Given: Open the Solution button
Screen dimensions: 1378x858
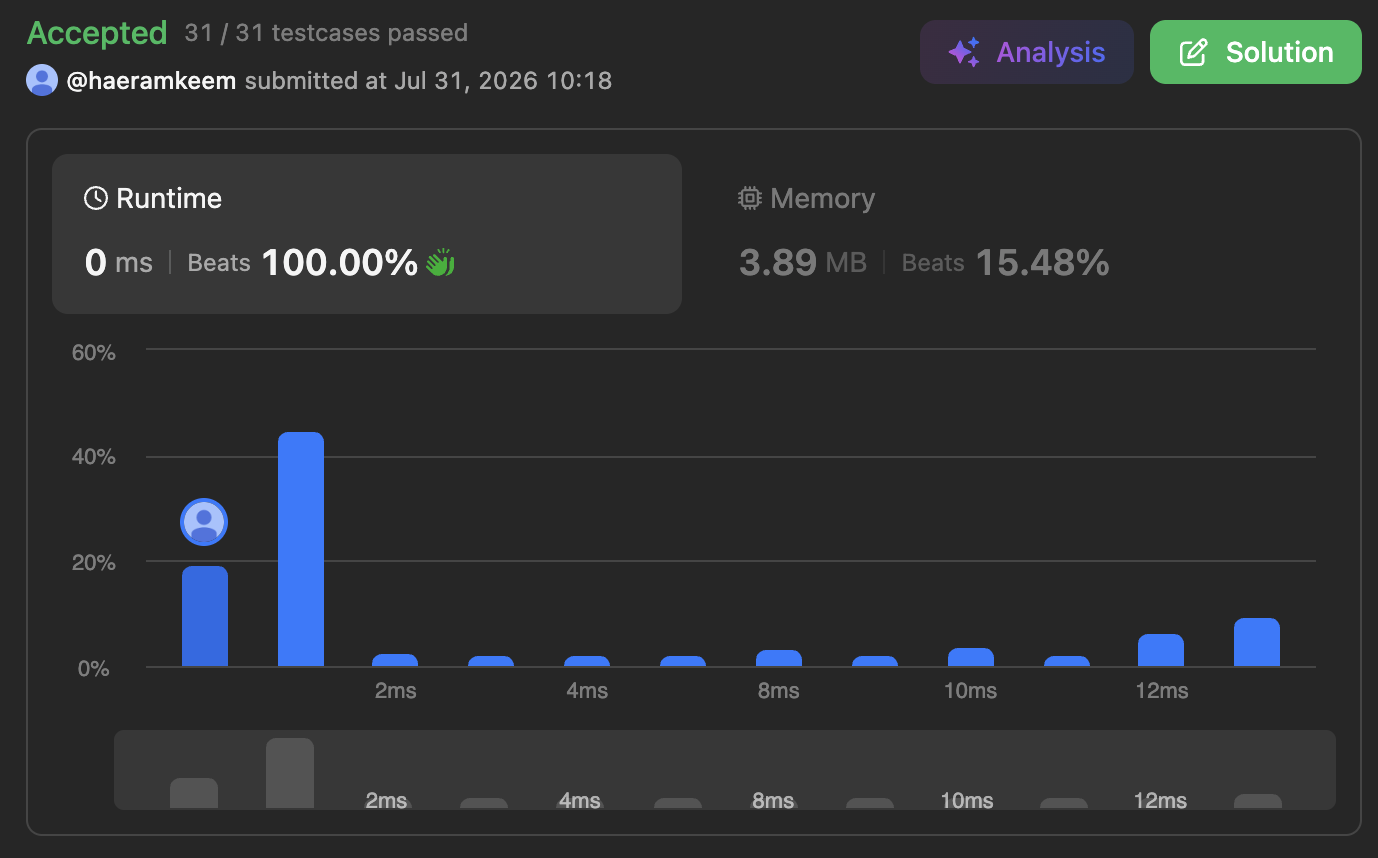Looking at the screenshot, I should tap(1256, 52).
